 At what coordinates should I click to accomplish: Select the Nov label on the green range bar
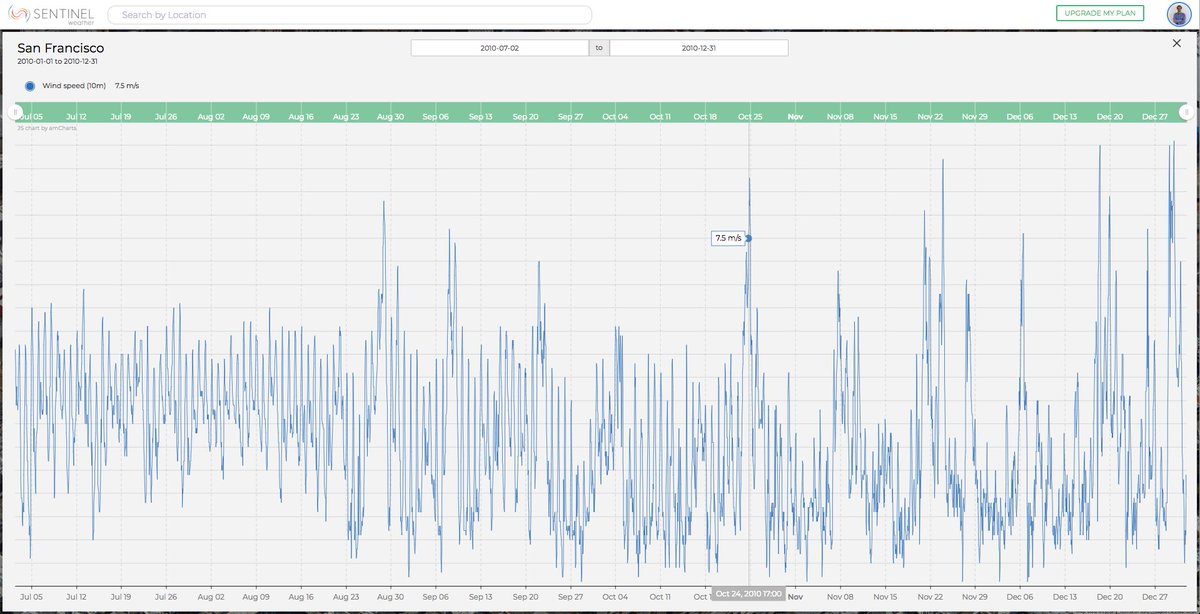click(x=795, y=116)
